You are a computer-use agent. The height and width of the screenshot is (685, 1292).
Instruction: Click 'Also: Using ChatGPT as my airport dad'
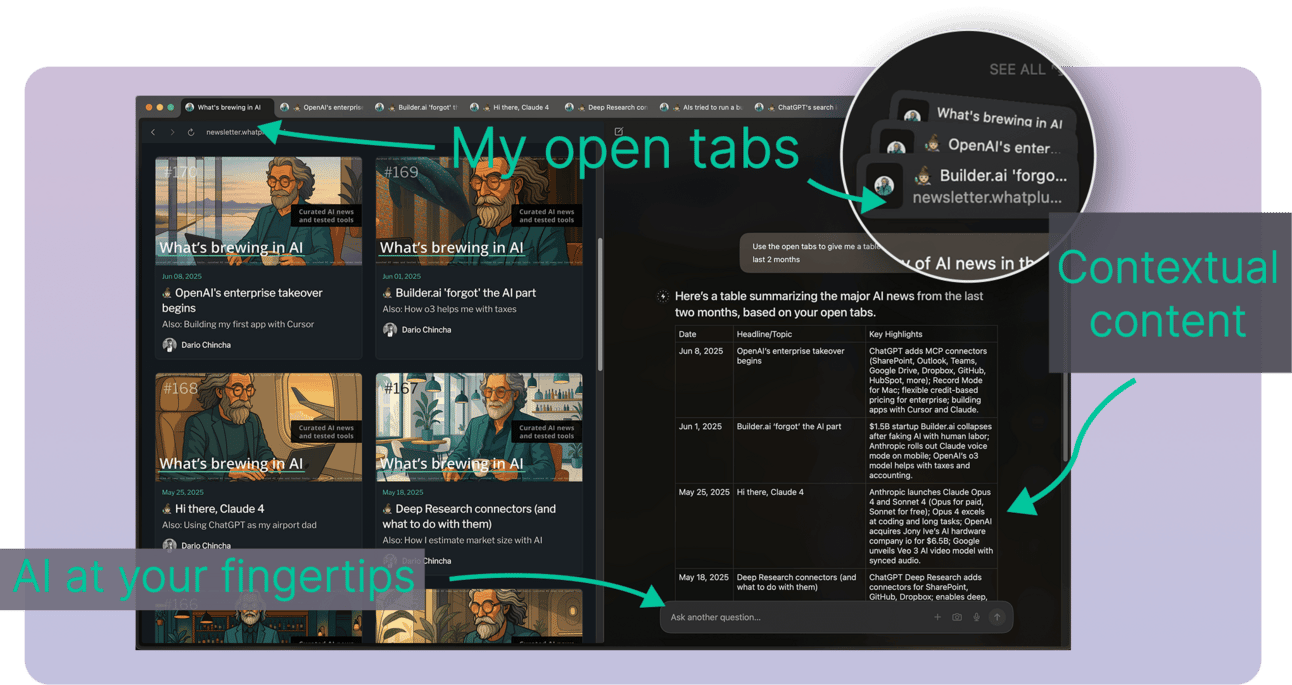click(239, 525)
